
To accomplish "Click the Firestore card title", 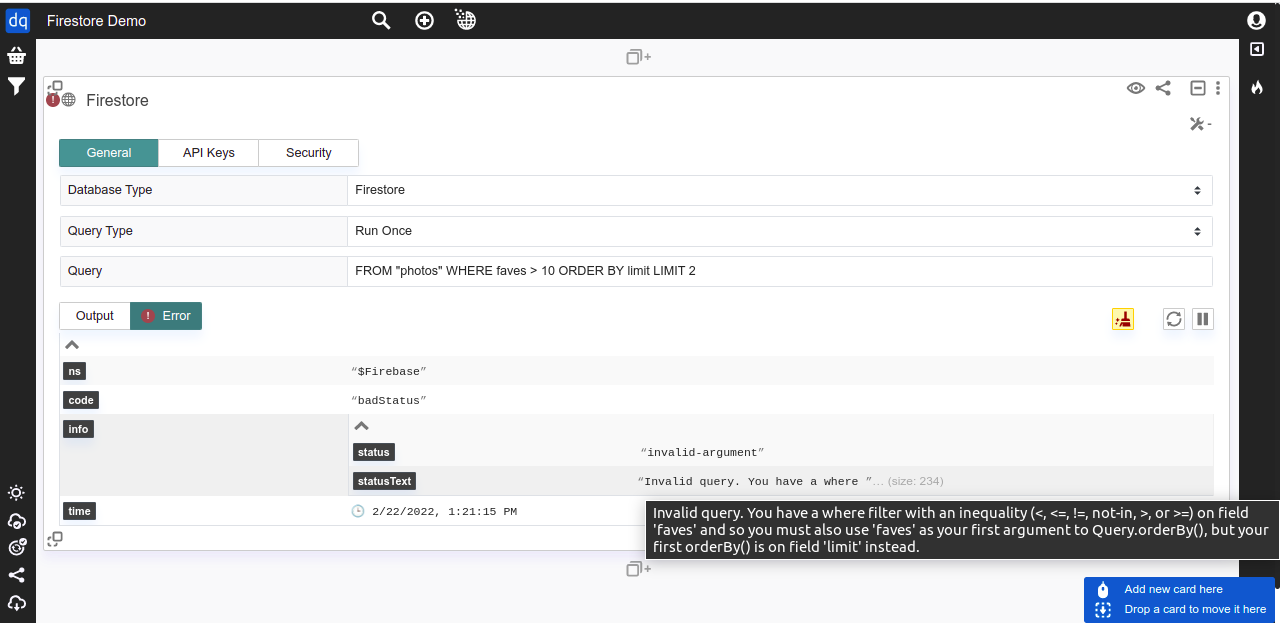I will pyautogui.click(x=117, y=100).
